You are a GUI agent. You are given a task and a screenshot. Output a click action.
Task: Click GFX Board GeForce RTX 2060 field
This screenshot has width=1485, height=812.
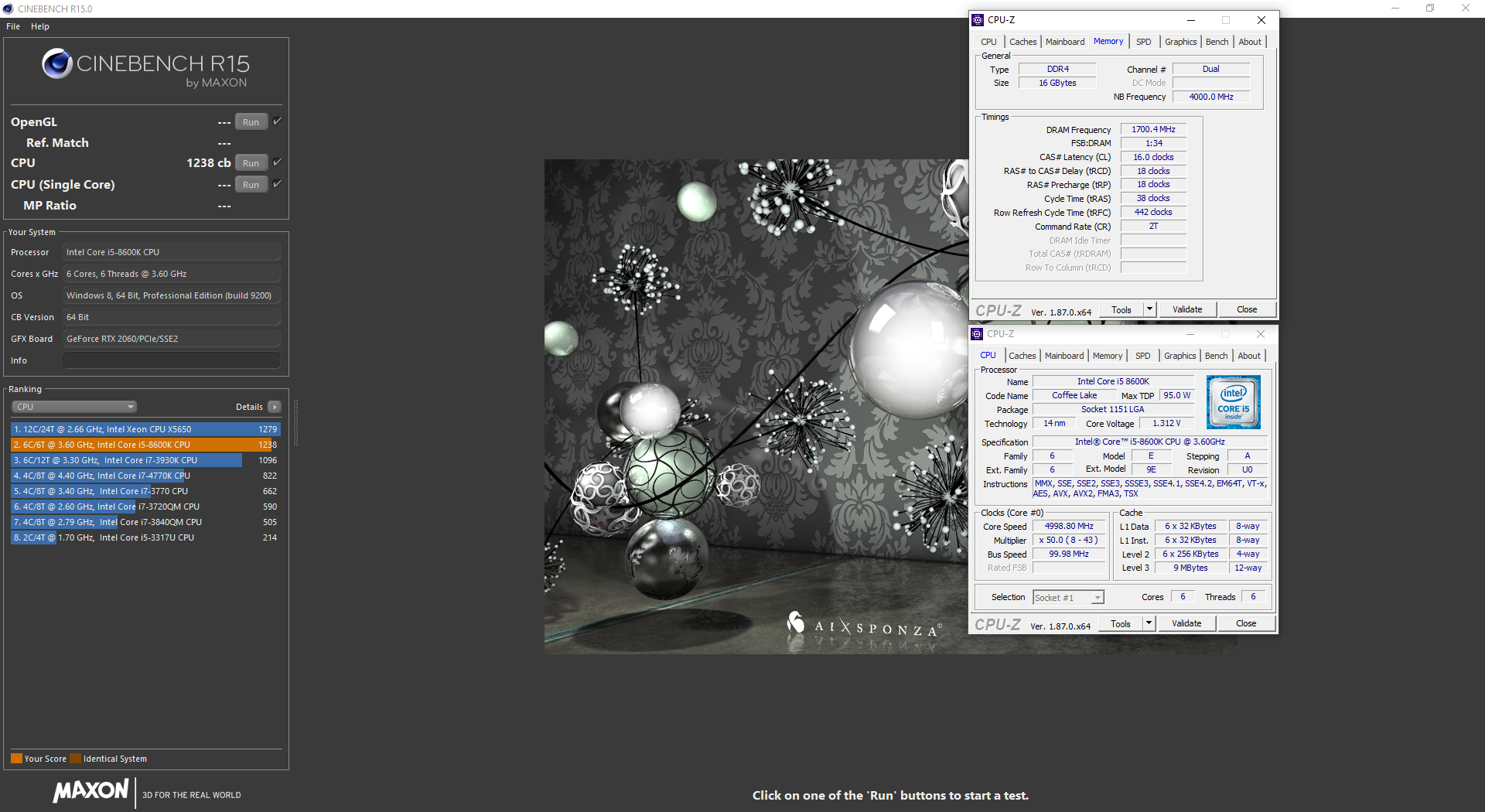tap(172, 339)
